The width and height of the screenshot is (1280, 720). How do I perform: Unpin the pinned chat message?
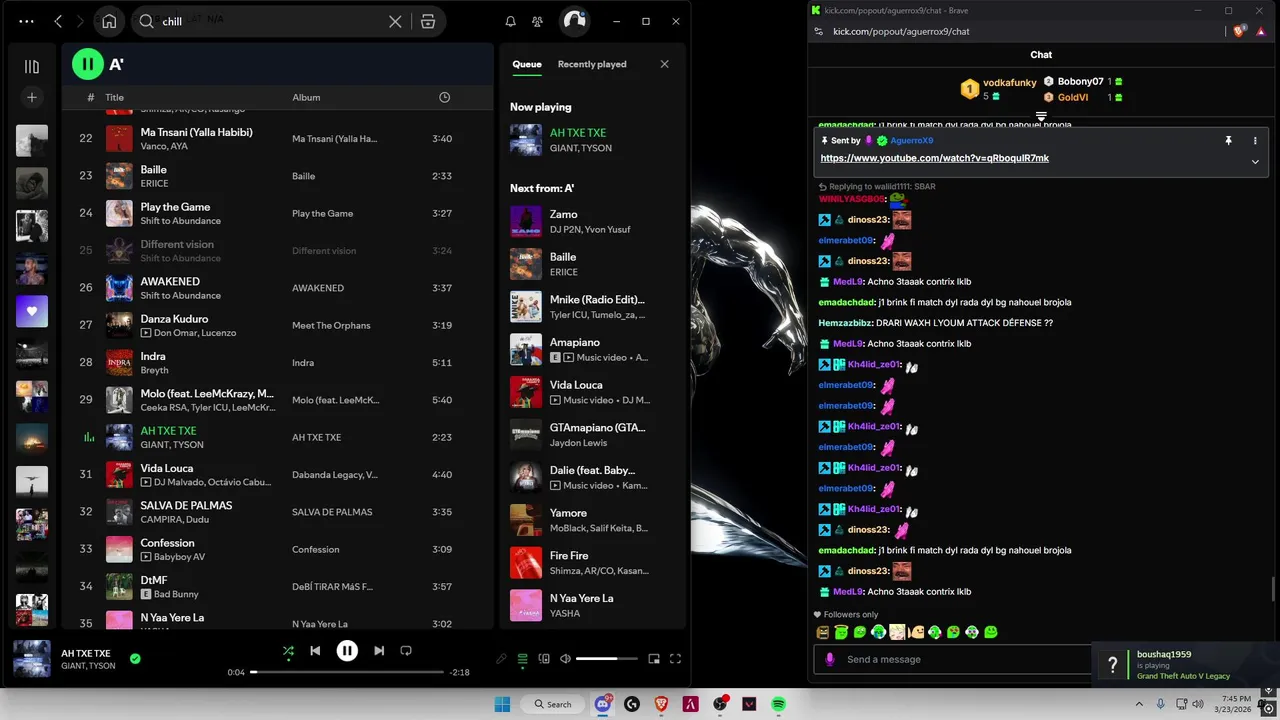[1228, 141]
